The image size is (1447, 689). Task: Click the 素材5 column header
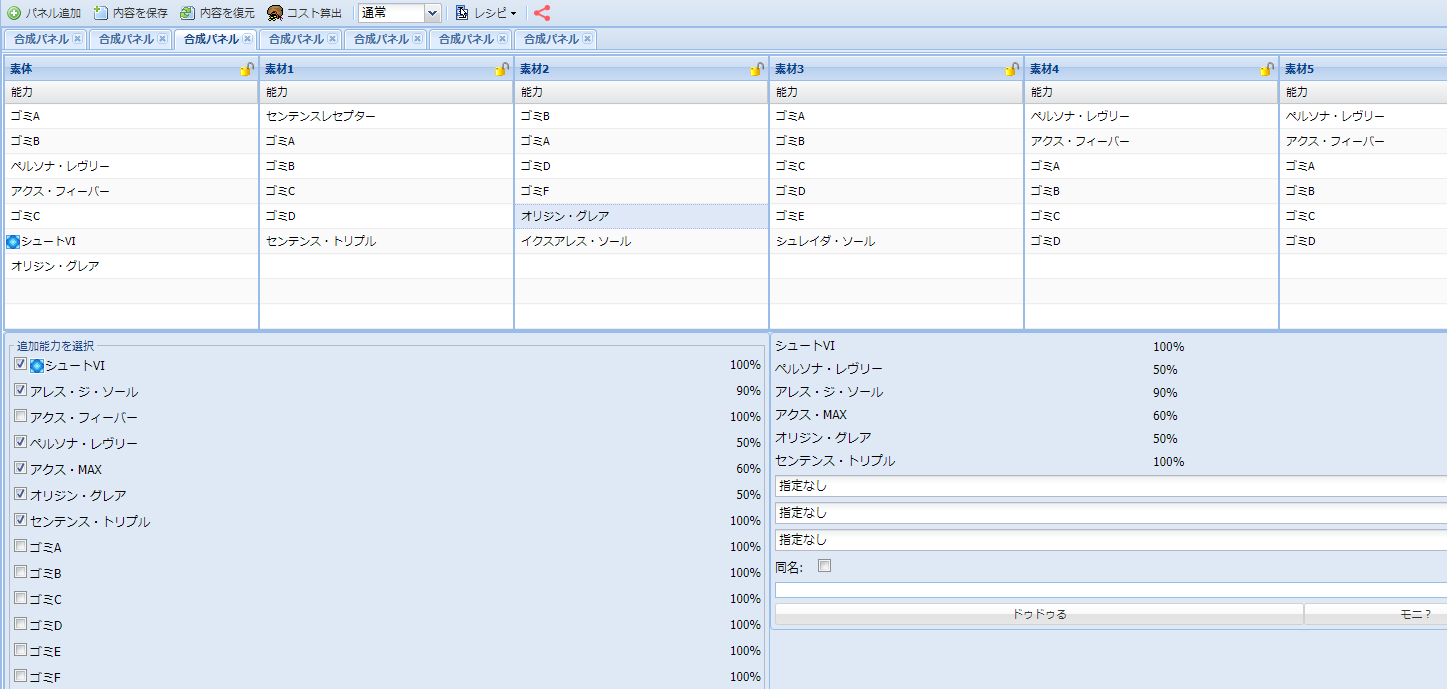1364,69
